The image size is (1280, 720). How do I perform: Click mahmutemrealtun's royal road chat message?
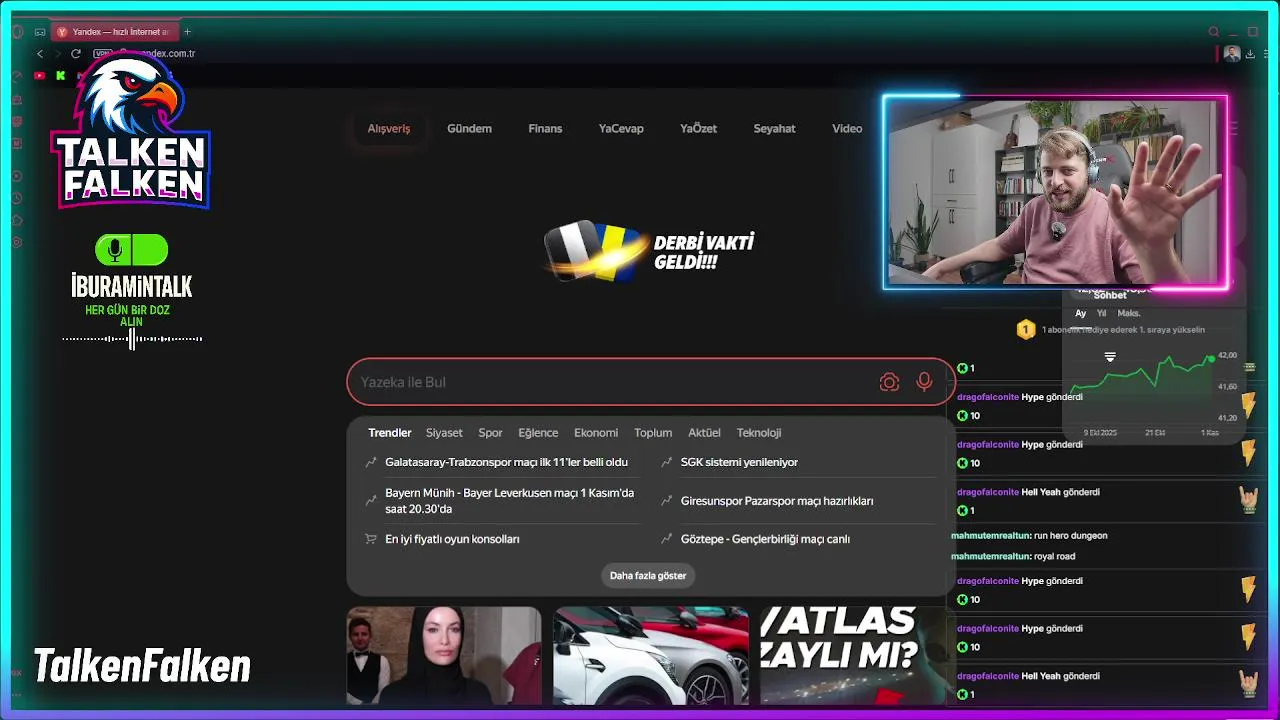tap(1013, 556)
